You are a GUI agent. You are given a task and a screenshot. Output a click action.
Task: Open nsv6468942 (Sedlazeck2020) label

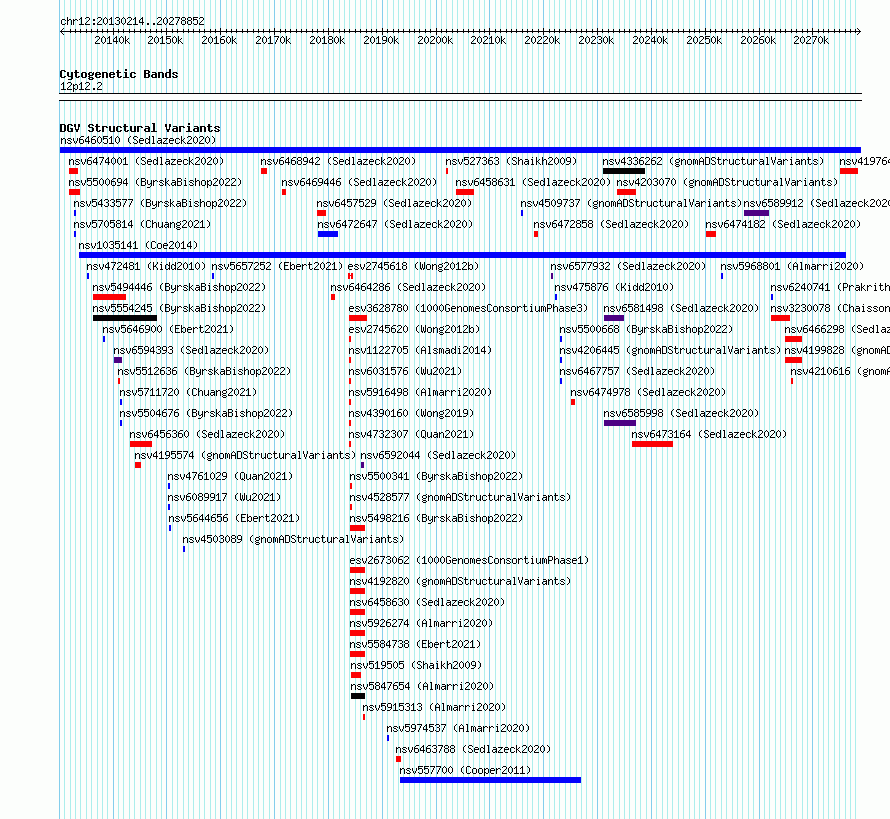coord(338,161)
